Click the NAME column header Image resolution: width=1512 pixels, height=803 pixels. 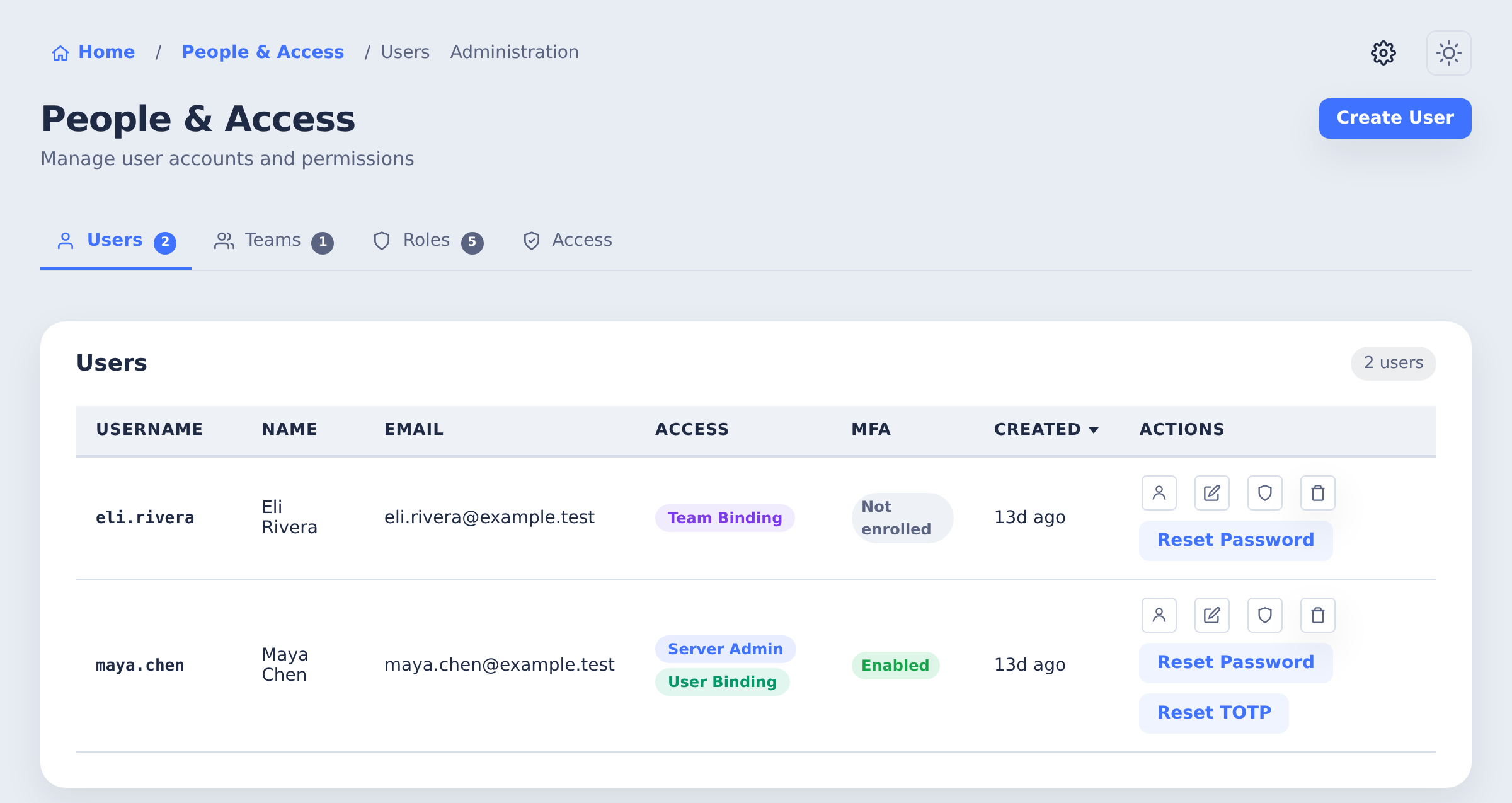click(289, 430)
